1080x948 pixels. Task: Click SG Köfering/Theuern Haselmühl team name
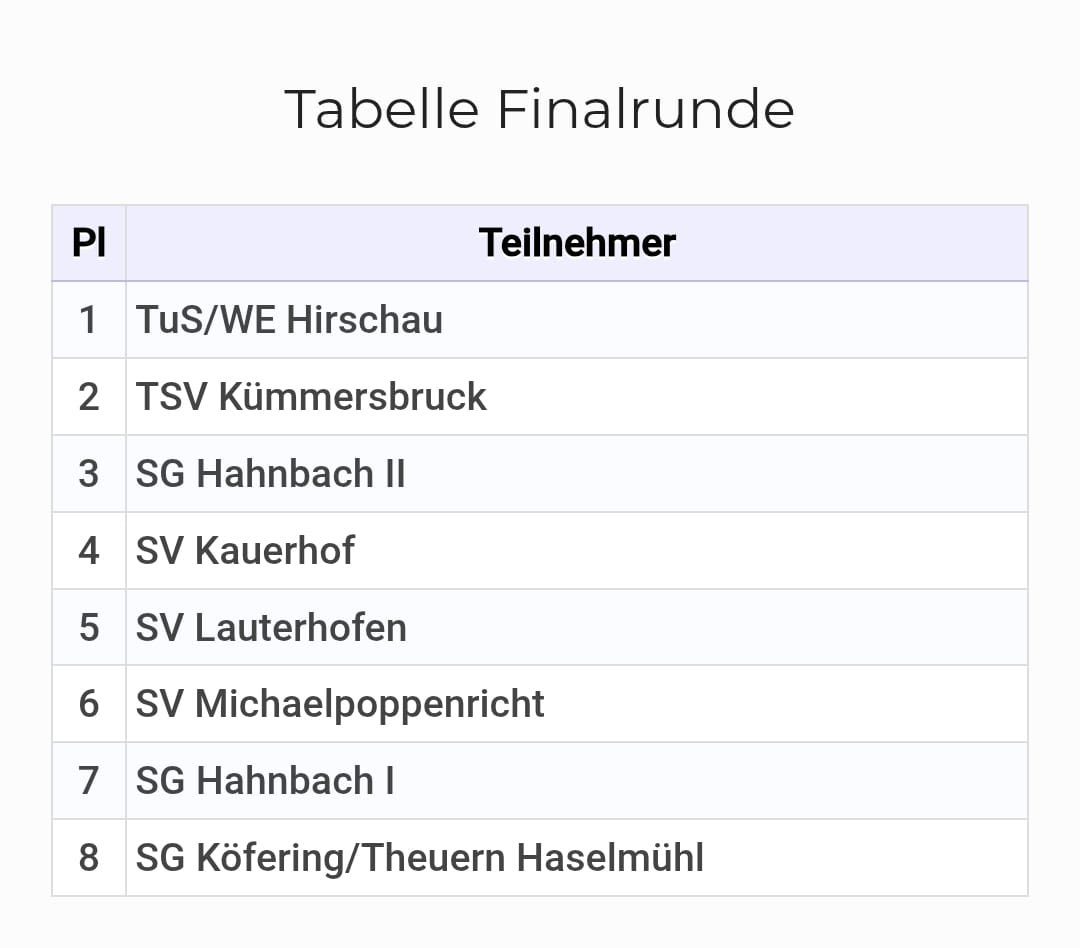[420, 858]
